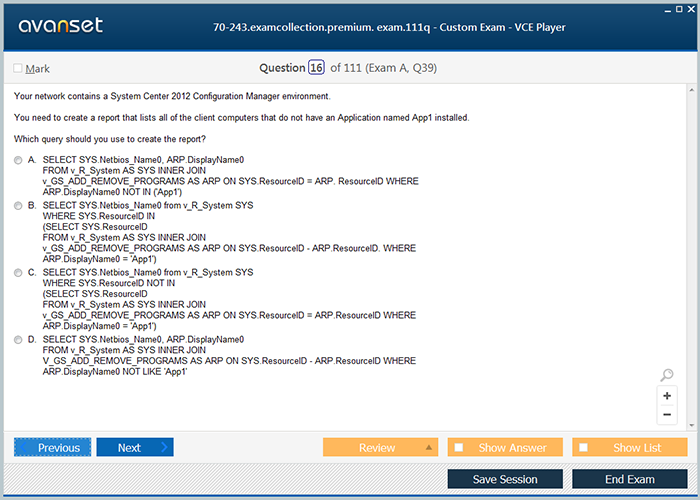Zoom out with the minus button
700x500 pixels.
(x=667, y=415)
